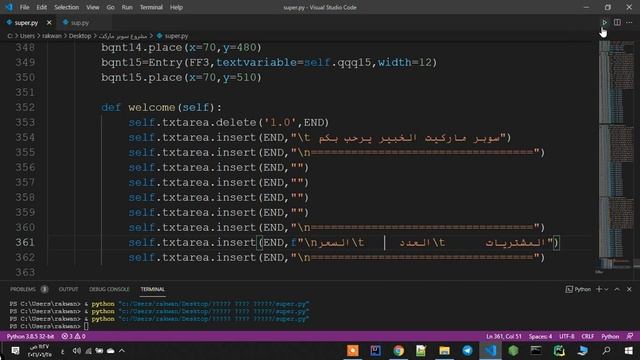Show hidden tray icons chevron
Viewport: 640px width, 360px height.
[122, 351]
